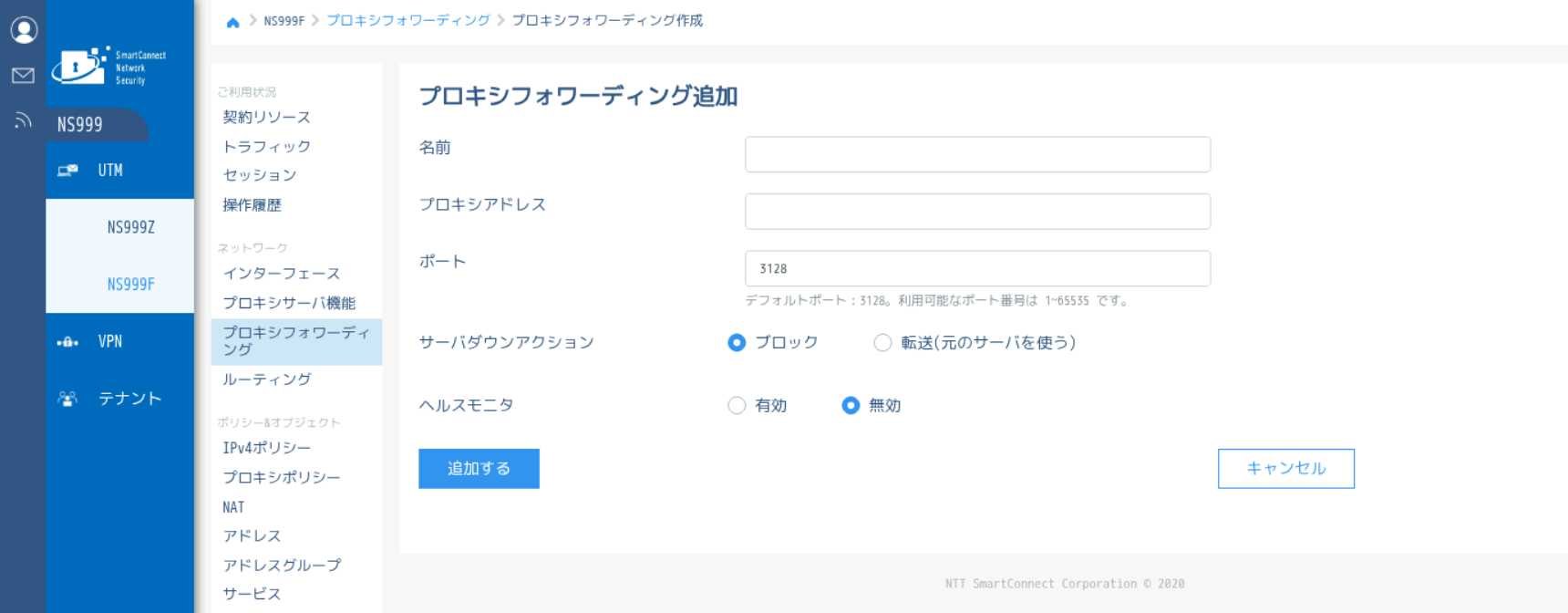This screenshot has height=613, width=1568.
Task: Click the SmartConnect Network Security logo
Action: [x=109, y=67]
